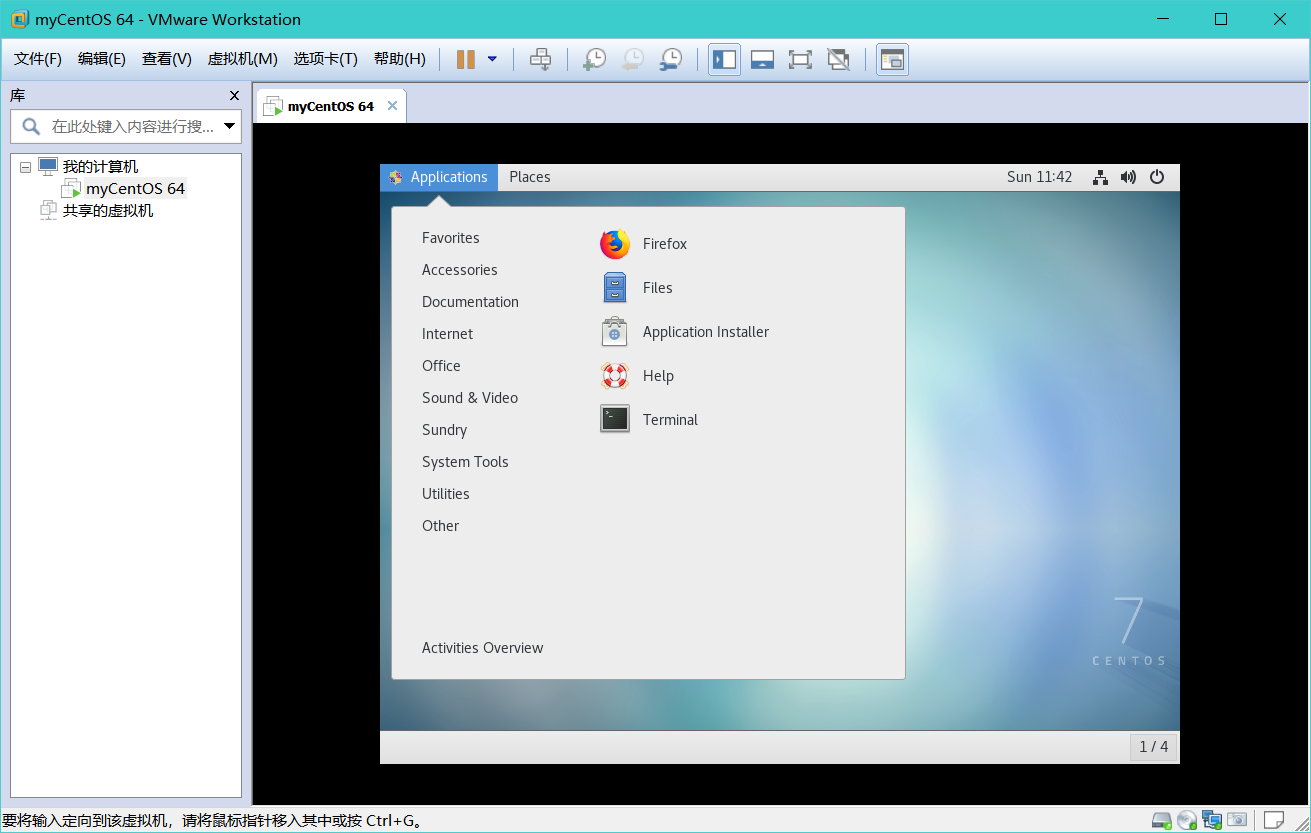Click the 1 / 4 workspace switcher
Screen dimensions: 1311x833
click(1153, 747)
